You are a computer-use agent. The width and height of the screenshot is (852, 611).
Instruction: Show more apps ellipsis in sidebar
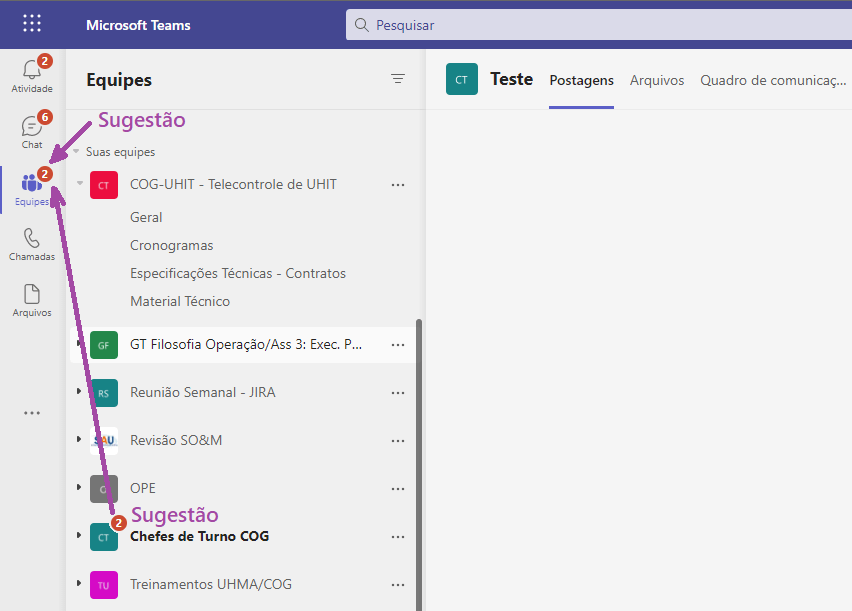coord(32,413)
